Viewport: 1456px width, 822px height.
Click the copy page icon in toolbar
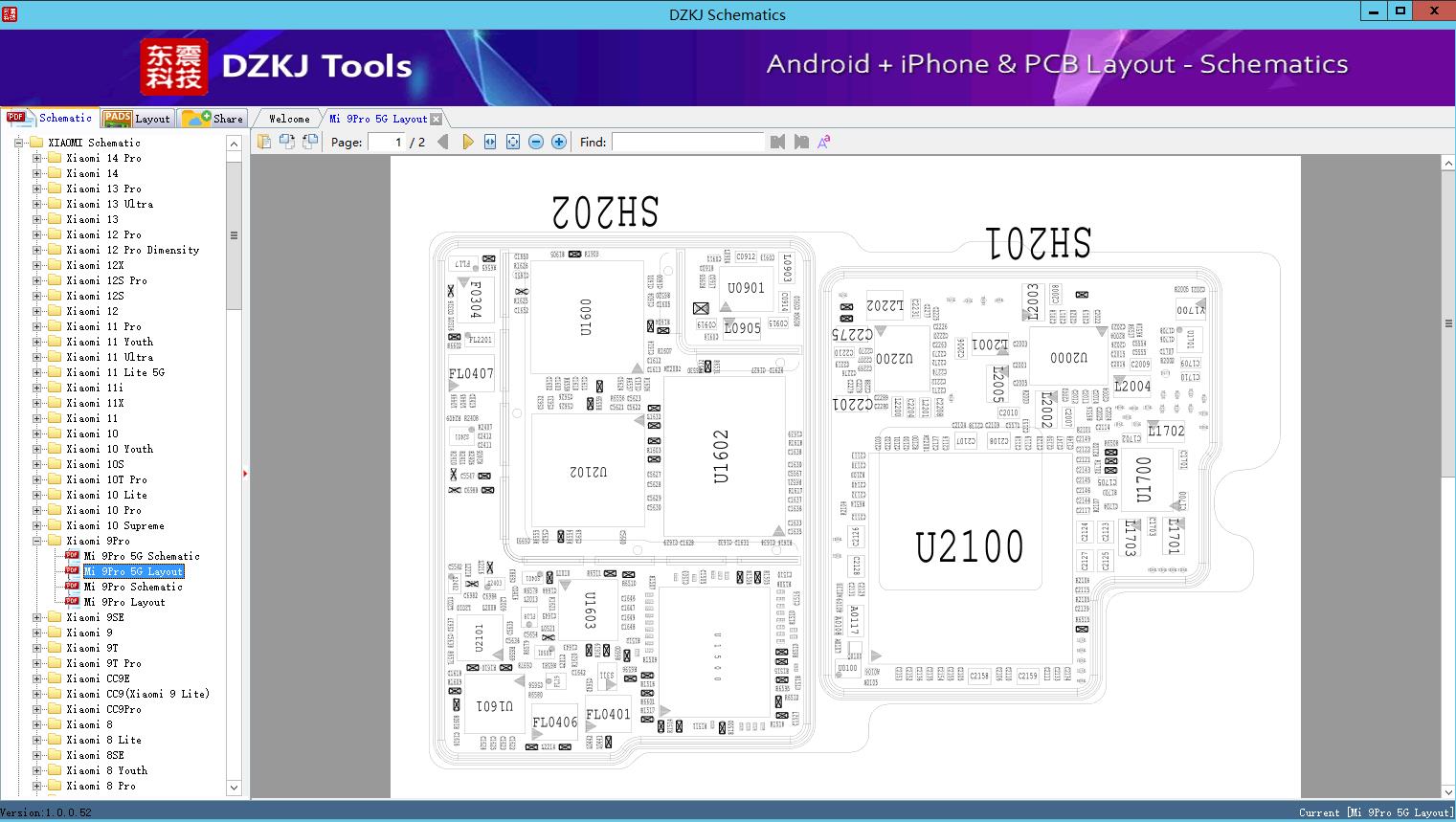264,142
